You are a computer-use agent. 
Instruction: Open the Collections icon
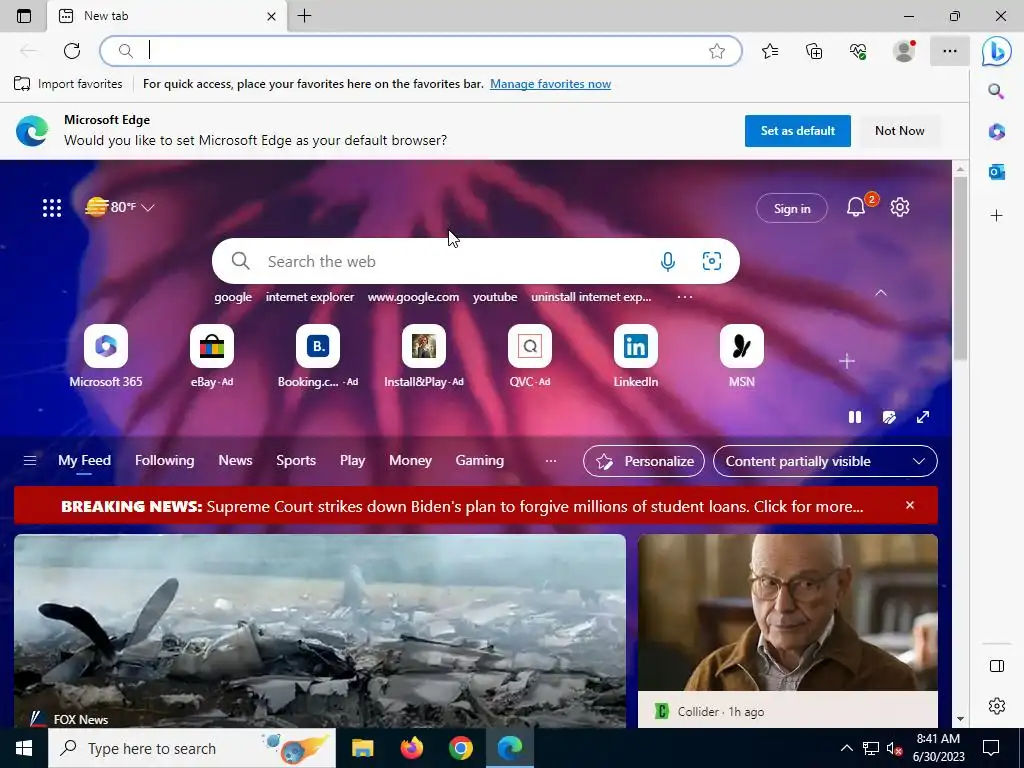tap(814, 51)
